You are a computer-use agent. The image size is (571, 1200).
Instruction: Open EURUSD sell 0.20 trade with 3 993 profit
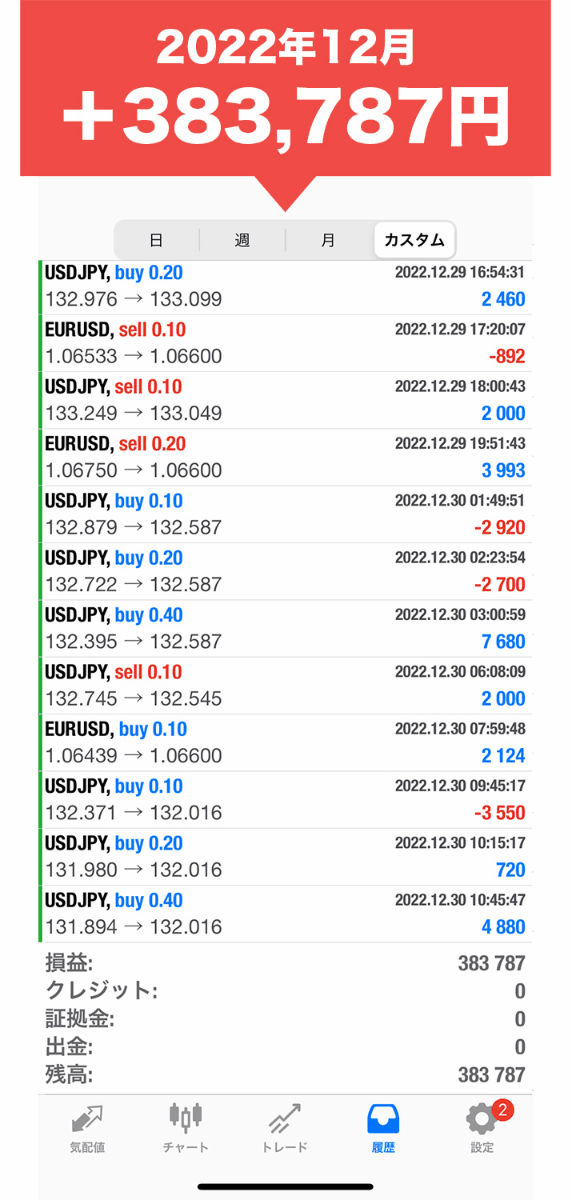click(286, 458)
